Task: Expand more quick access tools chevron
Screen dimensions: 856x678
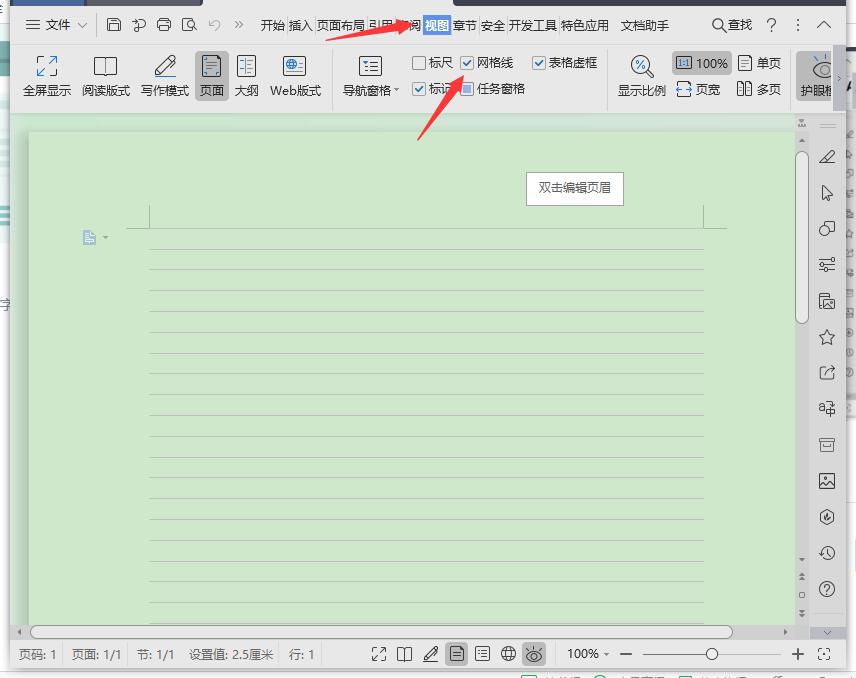Action: coord(239,25)
